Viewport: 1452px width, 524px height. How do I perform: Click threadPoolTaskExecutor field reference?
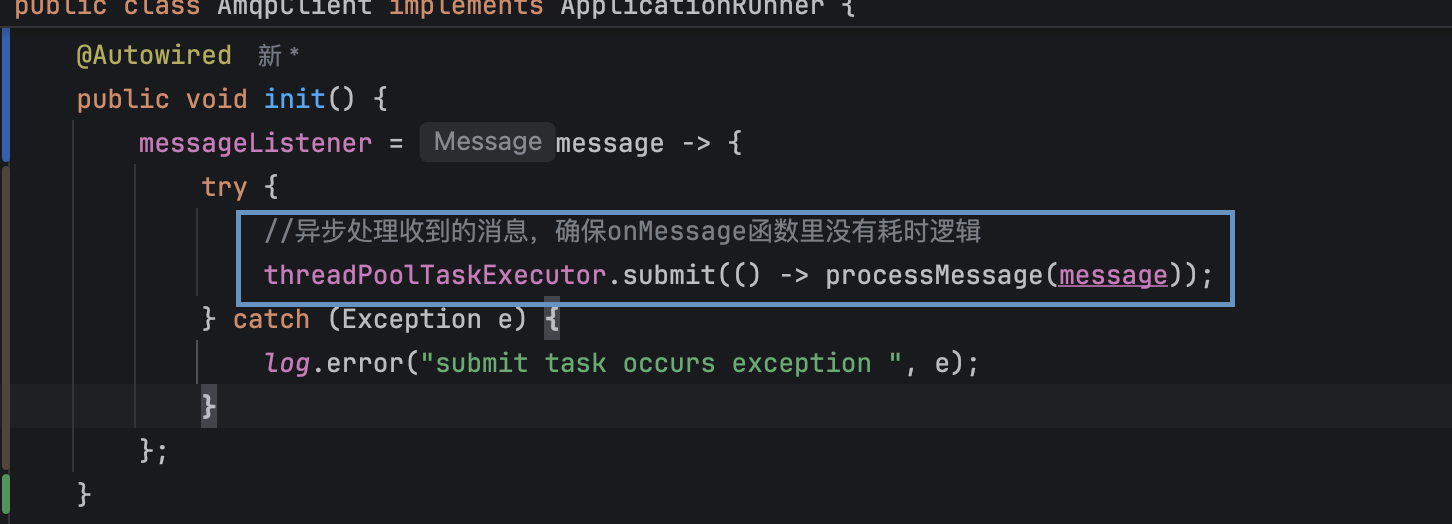435,275
